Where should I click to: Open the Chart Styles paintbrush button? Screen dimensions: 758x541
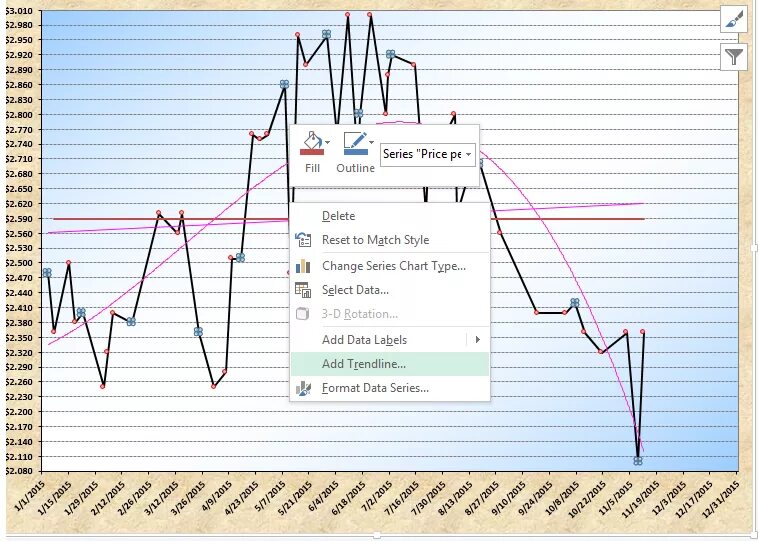(x=733, y=19)
